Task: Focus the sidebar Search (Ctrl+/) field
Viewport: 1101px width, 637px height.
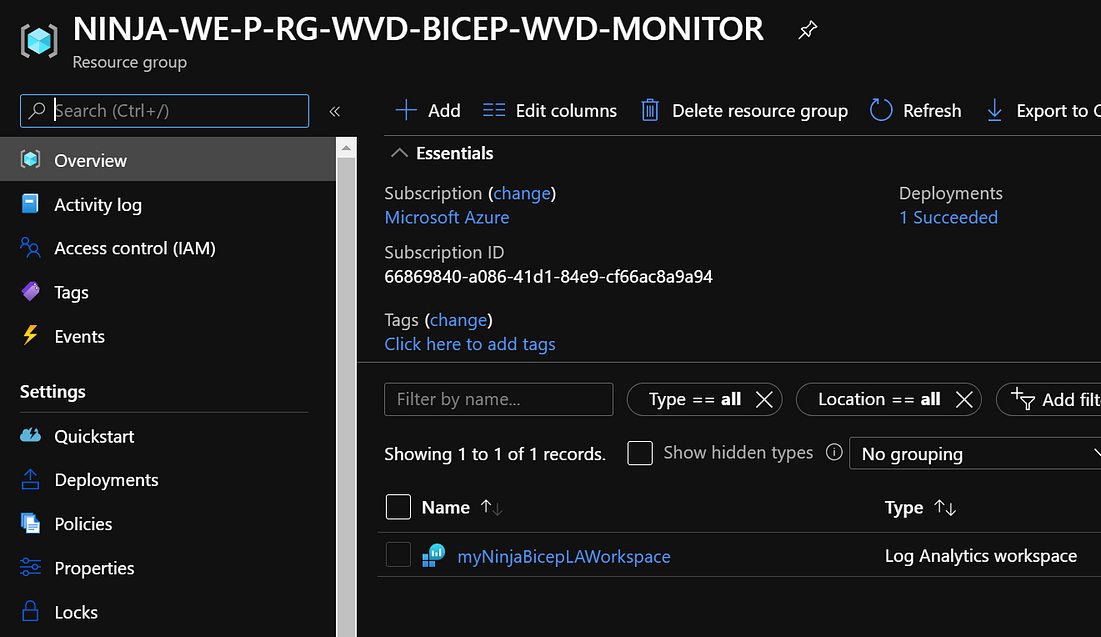Action: coord(164,110)
